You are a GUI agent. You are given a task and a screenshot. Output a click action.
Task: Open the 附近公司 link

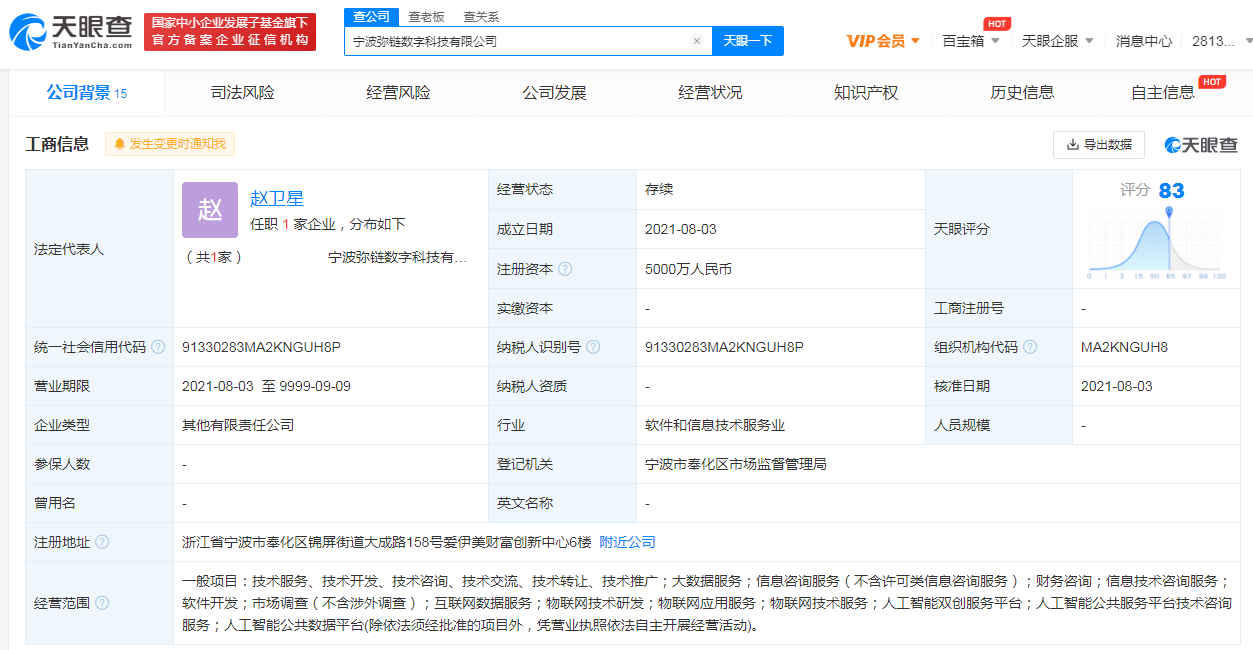(x=627, y=542)
